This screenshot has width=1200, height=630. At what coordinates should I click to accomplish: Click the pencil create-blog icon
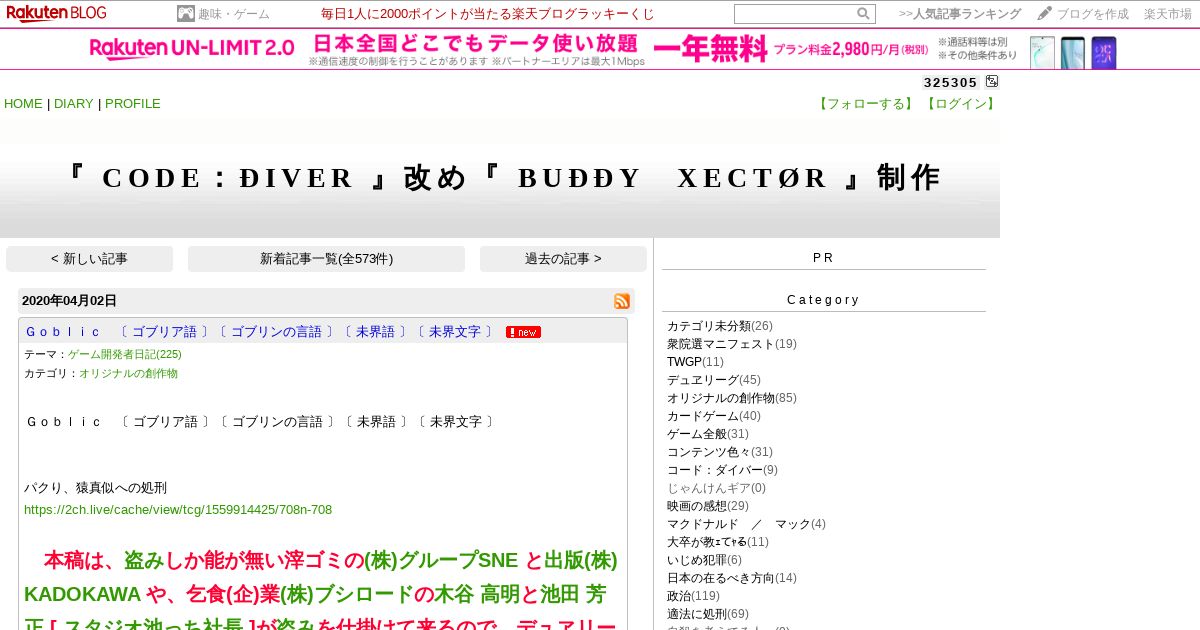coord(1045,14)
